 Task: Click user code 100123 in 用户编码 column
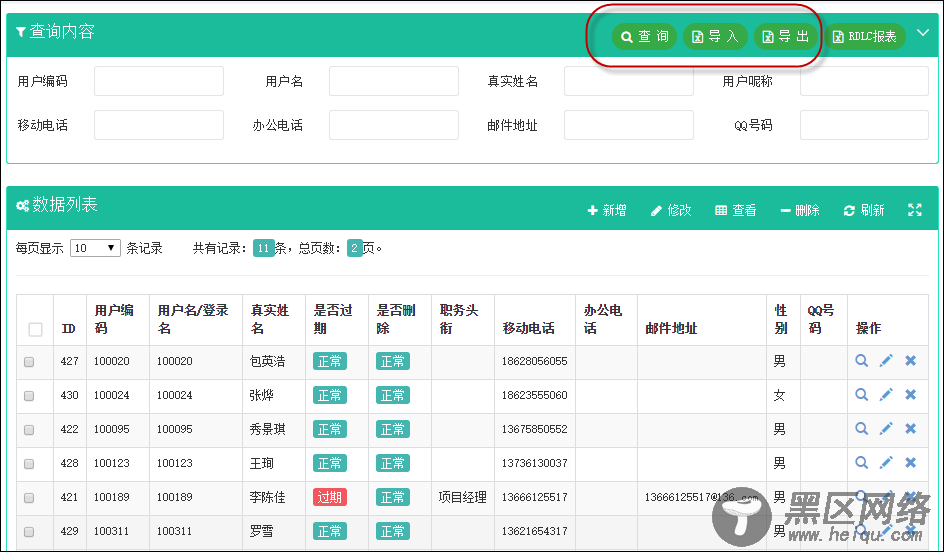coord(111,464)
